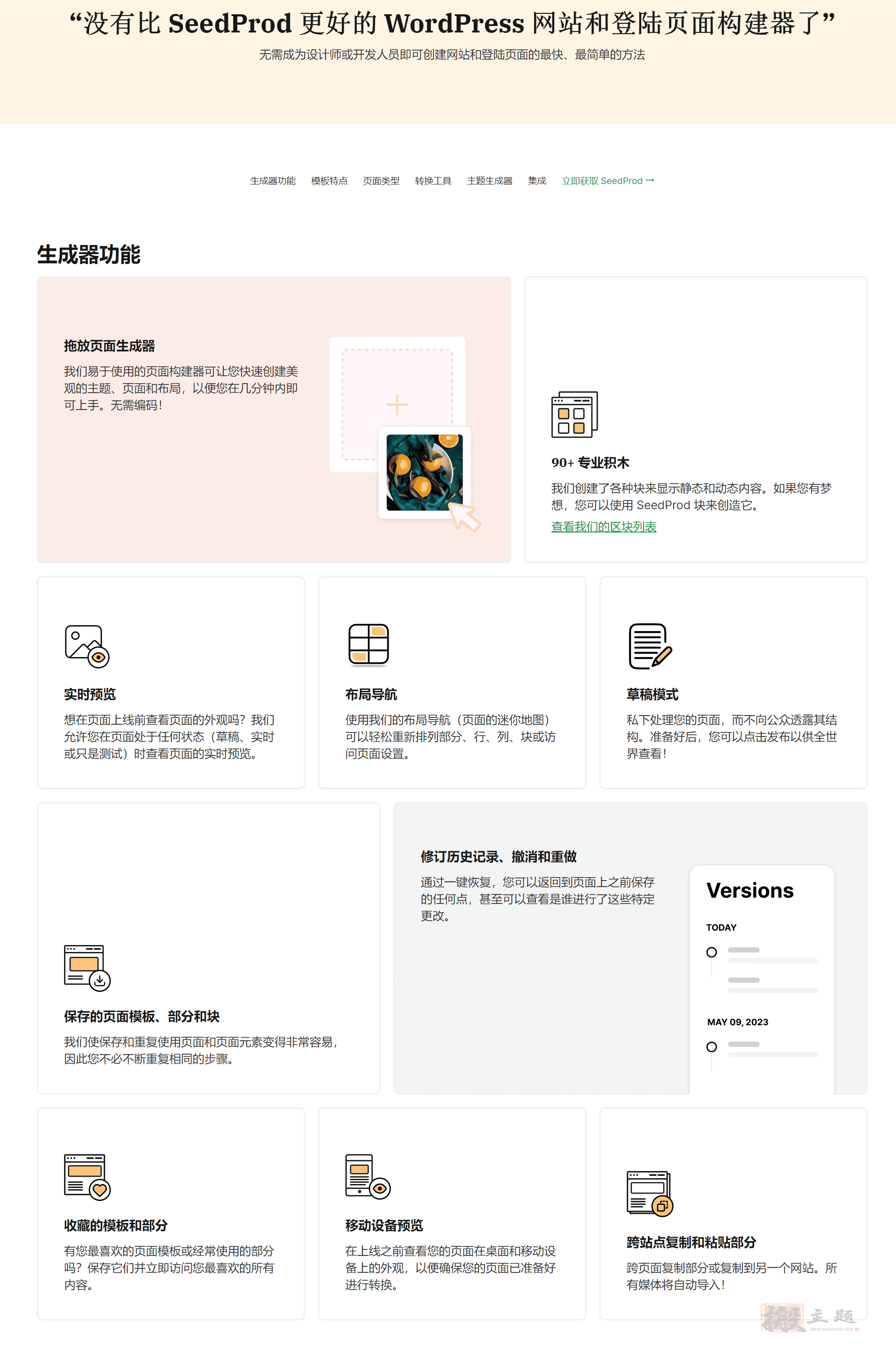Select the 转换工具 nav item
Screen dimensions: 896x1365
[x=433, y=181]
